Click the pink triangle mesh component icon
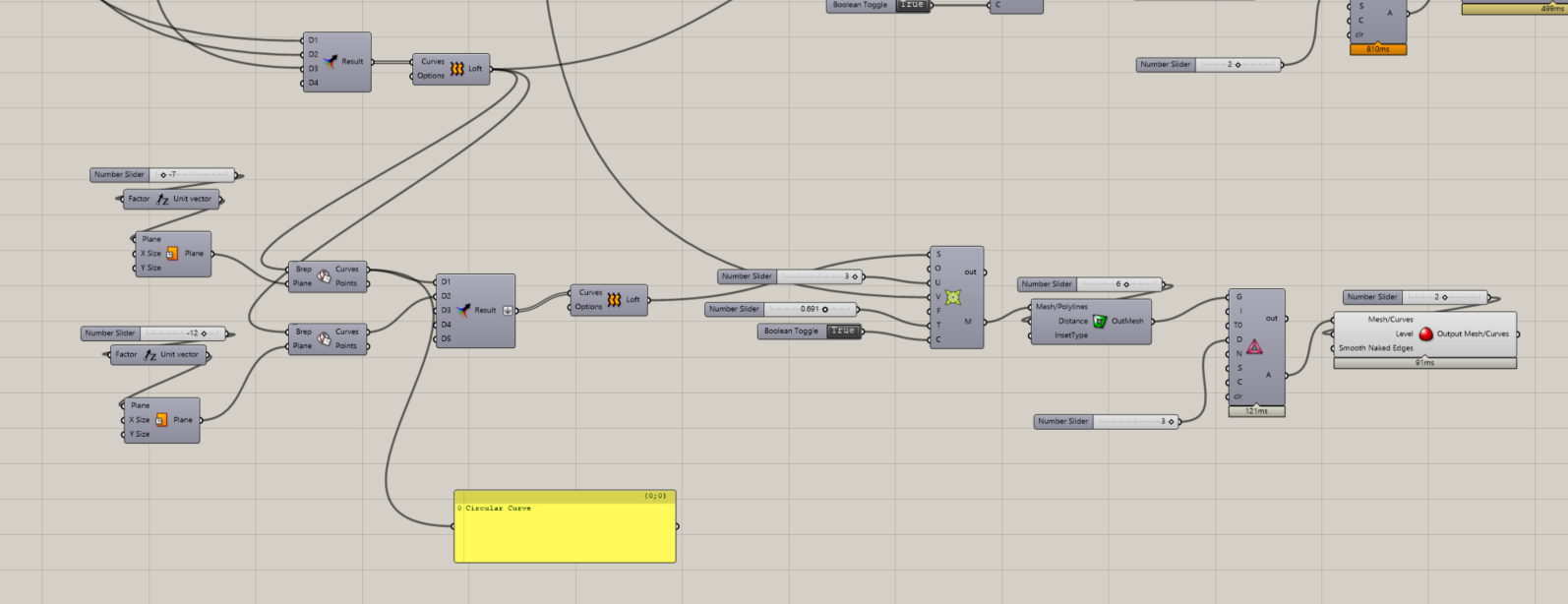The width and height of the screenshot is (1568, 604). pos(1254,347)
